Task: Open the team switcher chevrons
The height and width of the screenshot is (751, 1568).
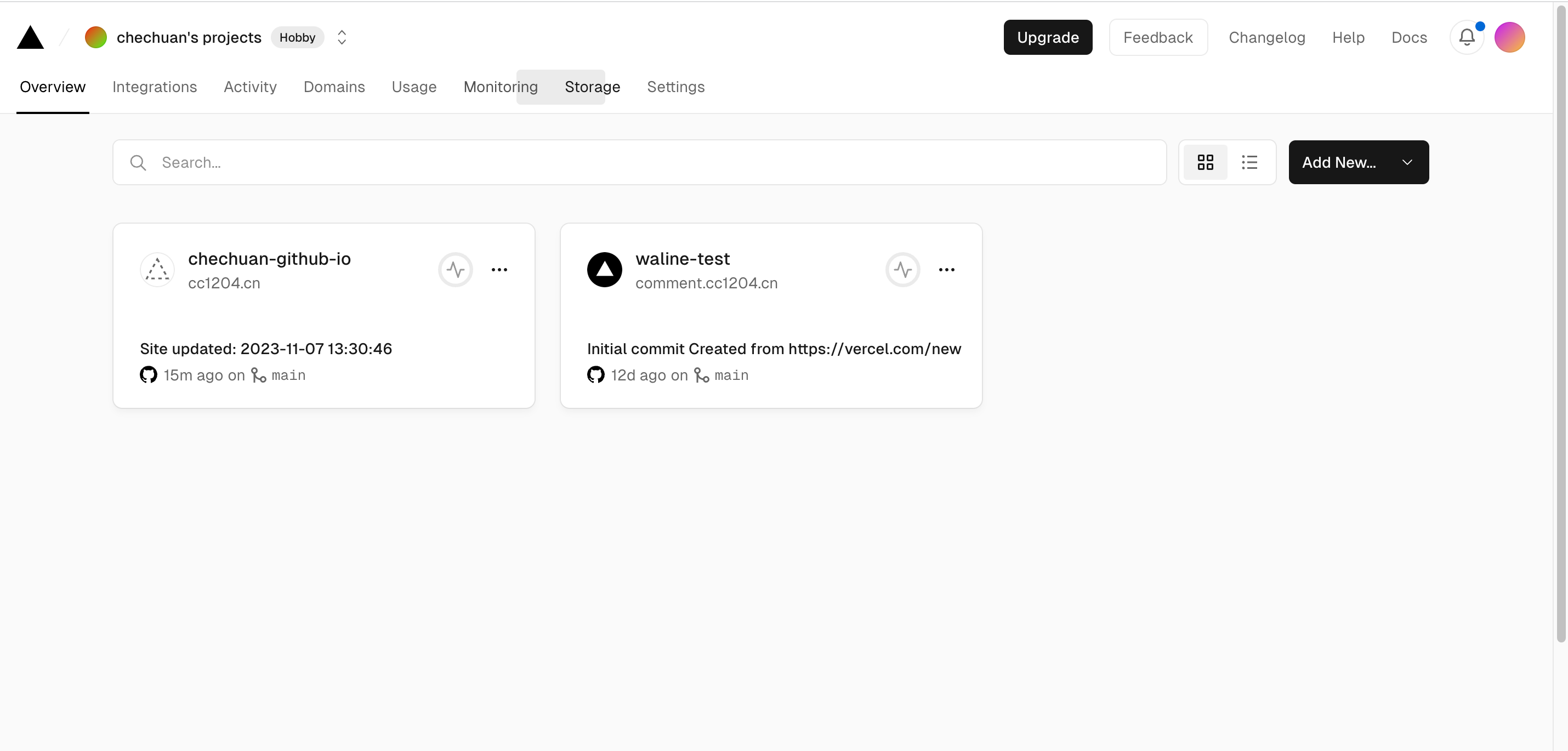Action: pos(342,37)
